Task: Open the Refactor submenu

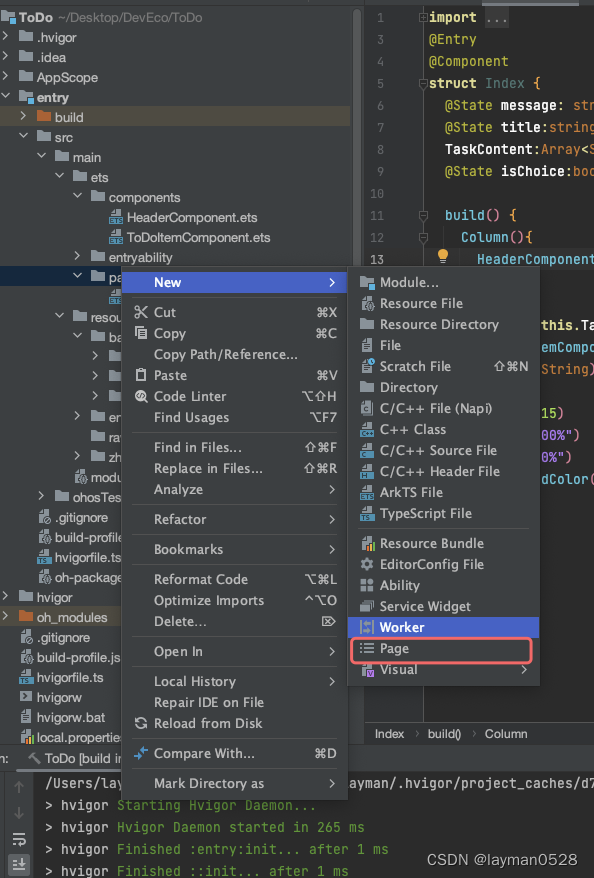Action: tap(235, 520)
